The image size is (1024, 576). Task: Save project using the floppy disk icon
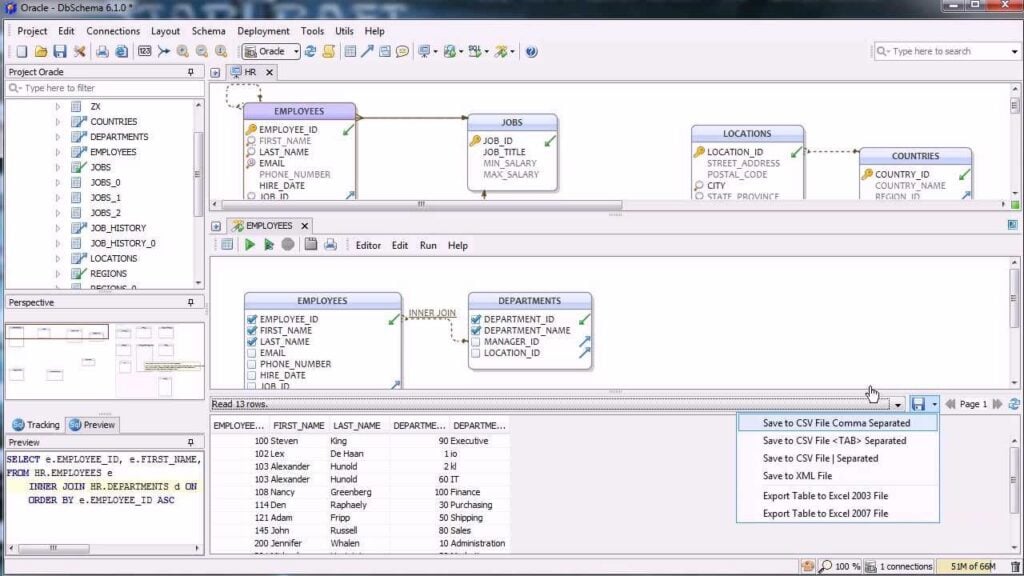[x=60, y=52]
